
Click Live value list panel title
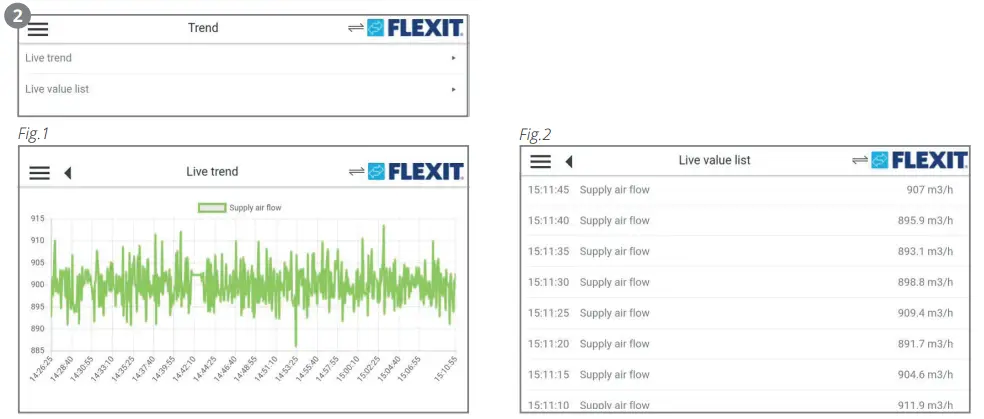click(714, 160)
